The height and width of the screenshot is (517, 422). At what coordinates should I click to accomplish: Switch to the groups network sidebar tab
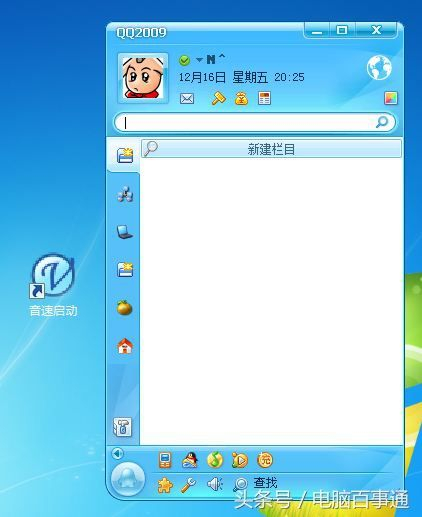coord(125,194)
